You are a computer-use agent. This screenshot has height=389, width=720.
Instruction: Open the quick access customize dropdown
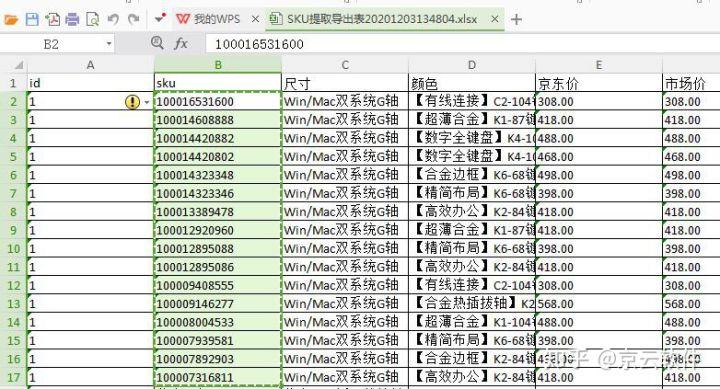pyautogui.click(x=160, y=19)
